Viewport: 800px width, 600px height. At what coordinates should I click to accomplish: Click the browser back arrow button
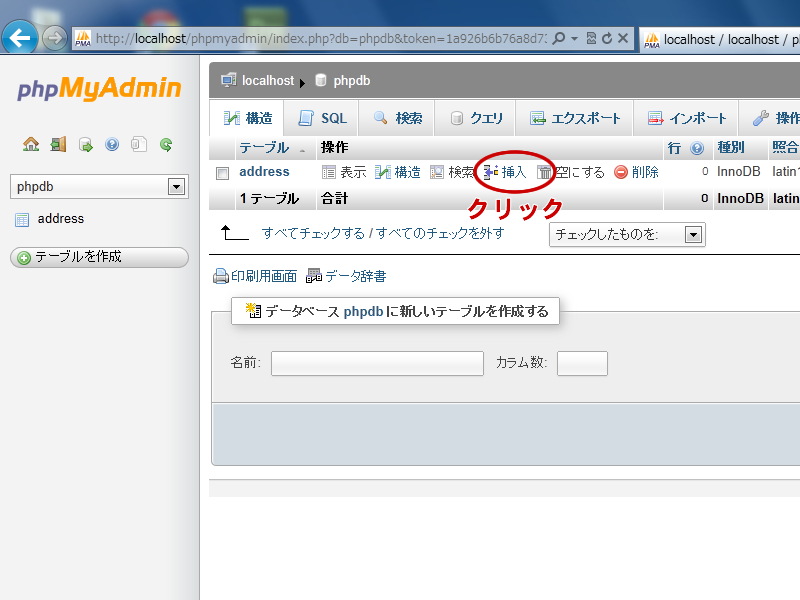tap(20, 38)
